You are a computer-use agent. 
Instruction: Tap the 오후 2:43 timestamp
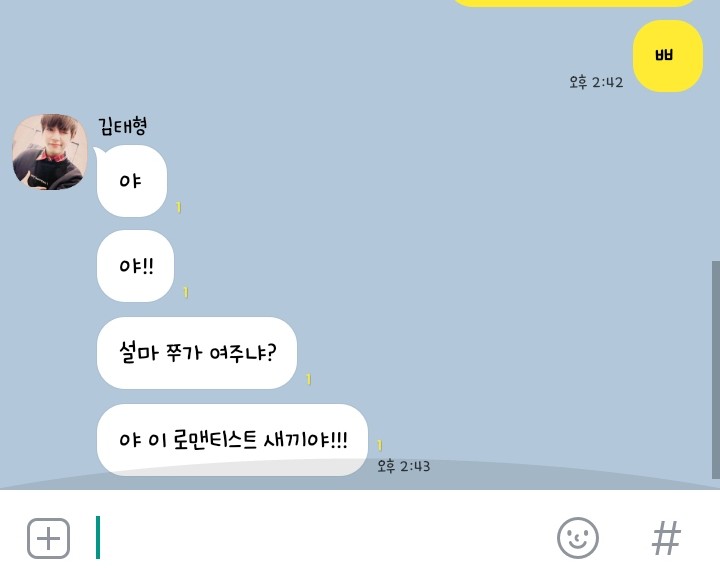pos(404,466)
